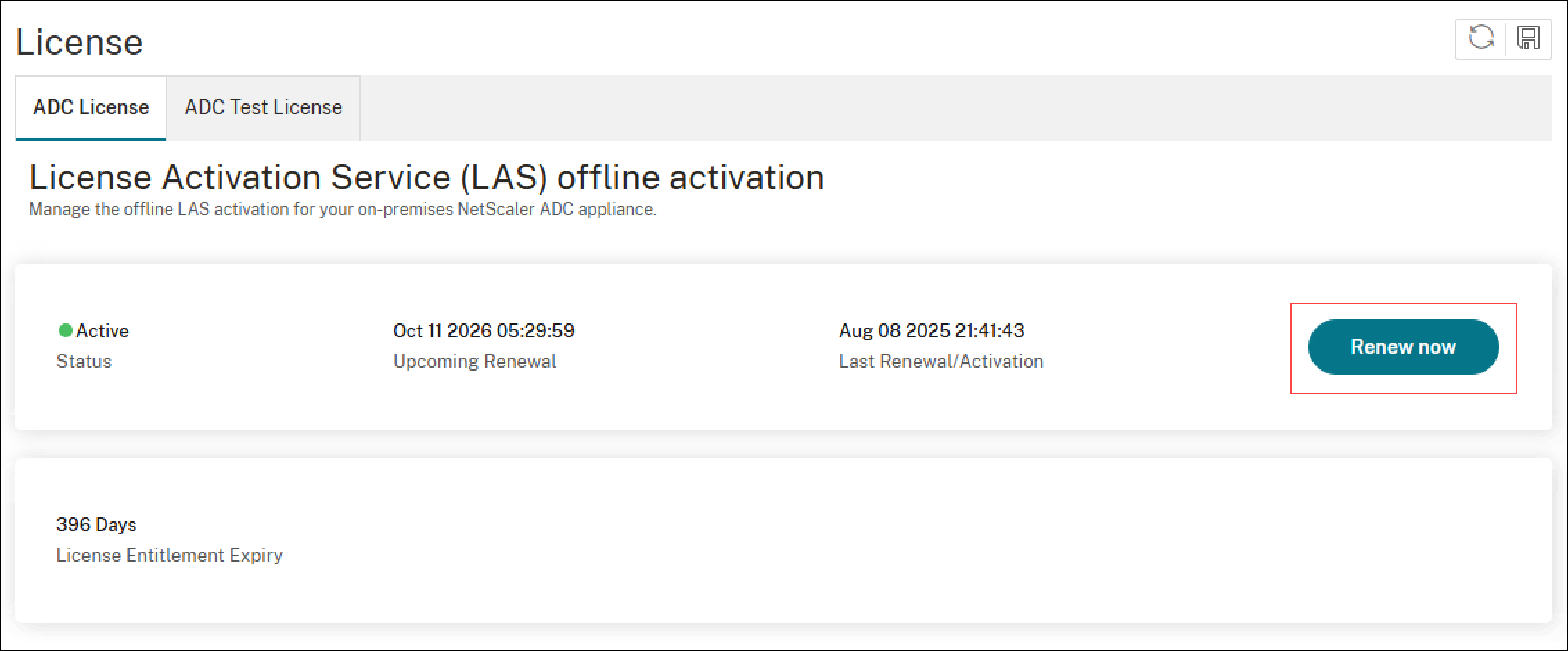Select the License page heading
Screen dimensions: 1568x651
[x=80, y=42]
